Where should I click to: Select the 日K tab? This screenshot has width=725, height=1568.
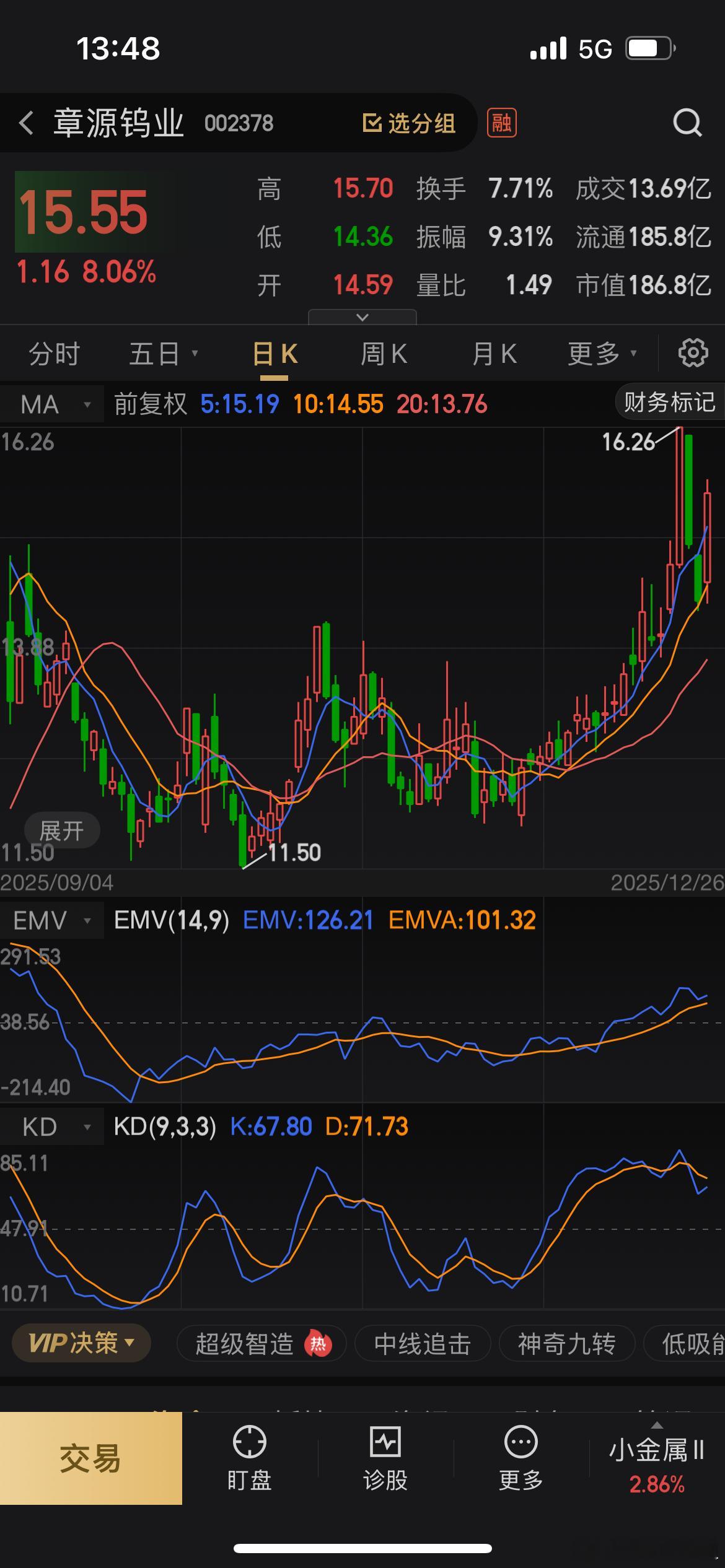(275, 354)
